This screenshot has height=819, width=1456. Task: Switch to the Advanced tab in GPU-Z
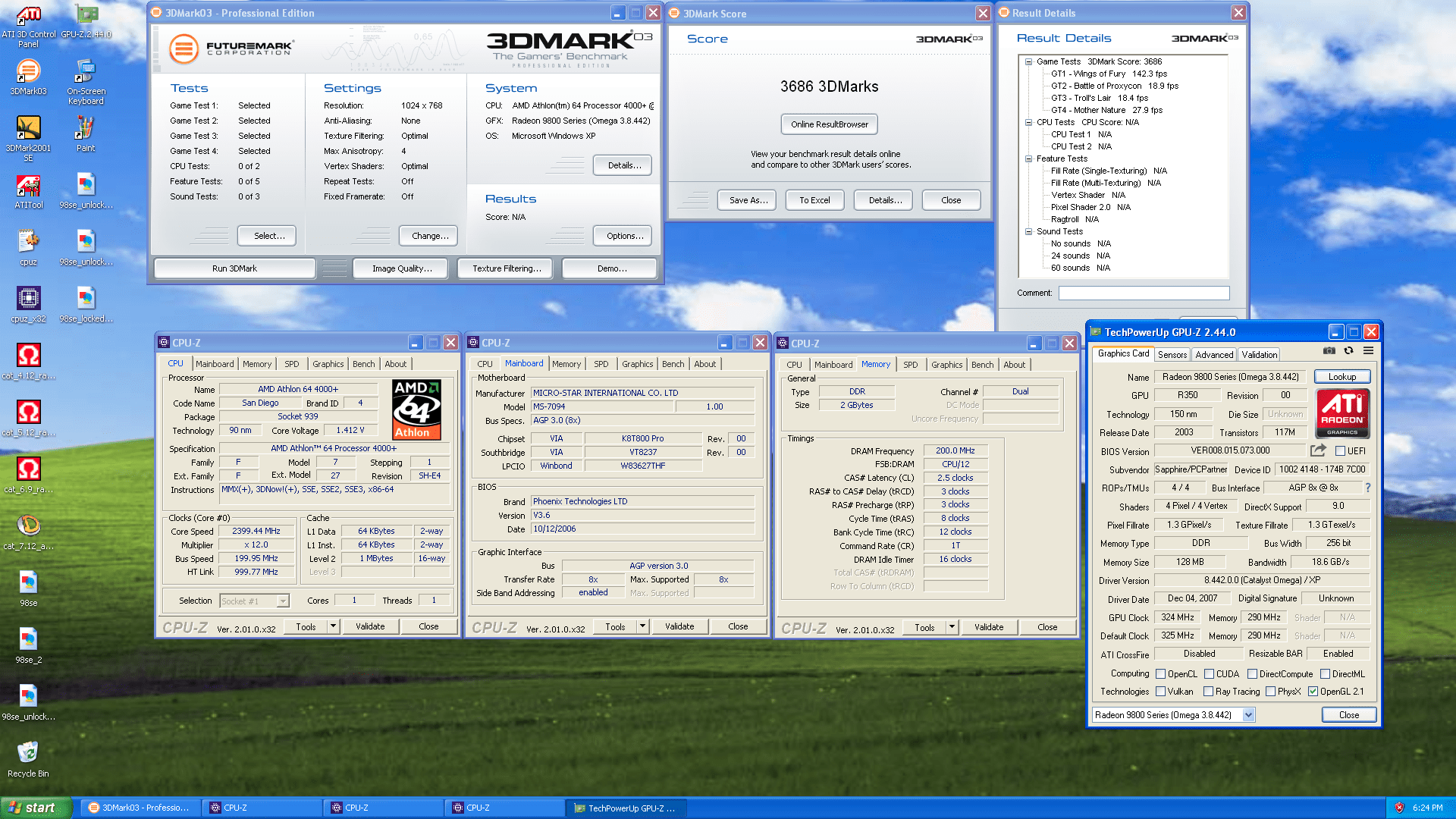tap(1214, 355)
